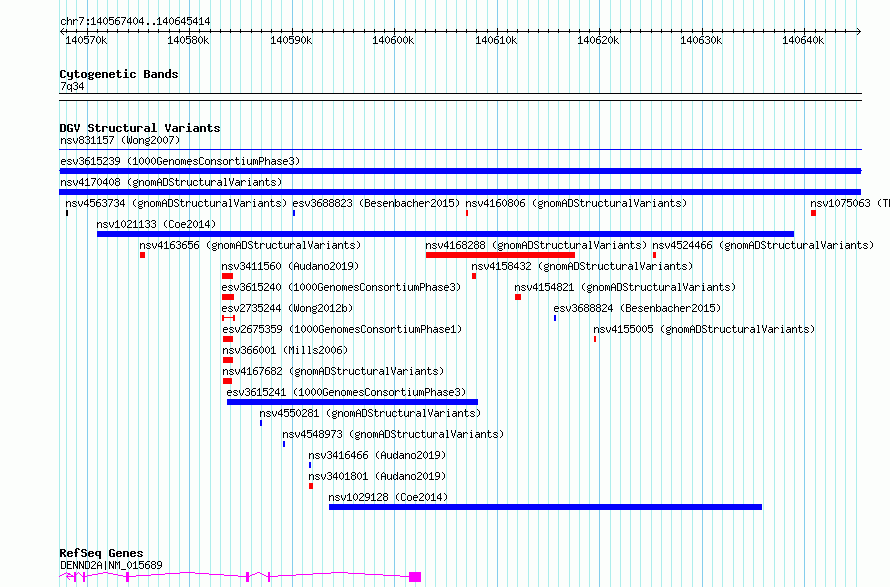Click the nsv4158432 variant label
Screen dimensions: 890x587
[x=582, y=266]
